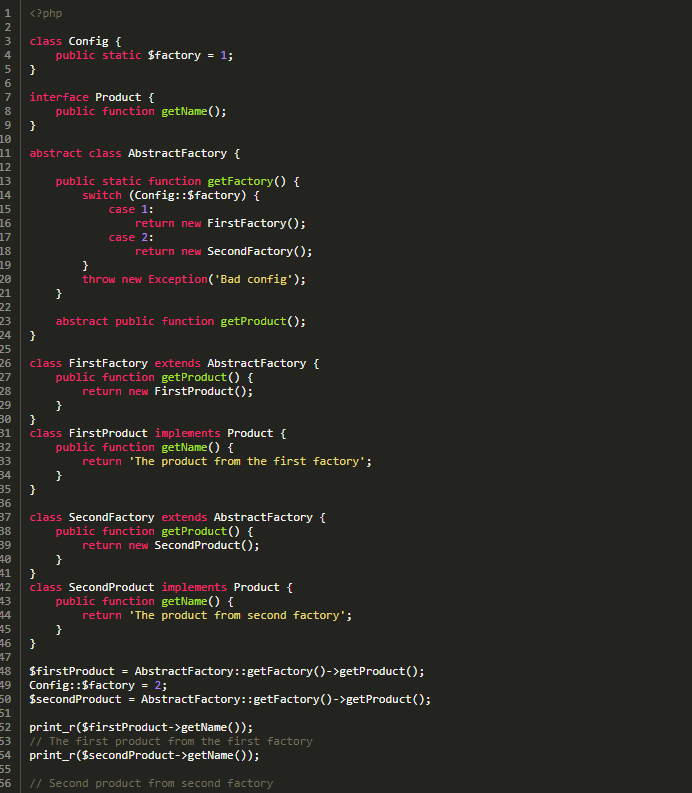This screenshot has height=793, width=692.
Task: Click the 'case 2:' line
Action: point(131,237)
